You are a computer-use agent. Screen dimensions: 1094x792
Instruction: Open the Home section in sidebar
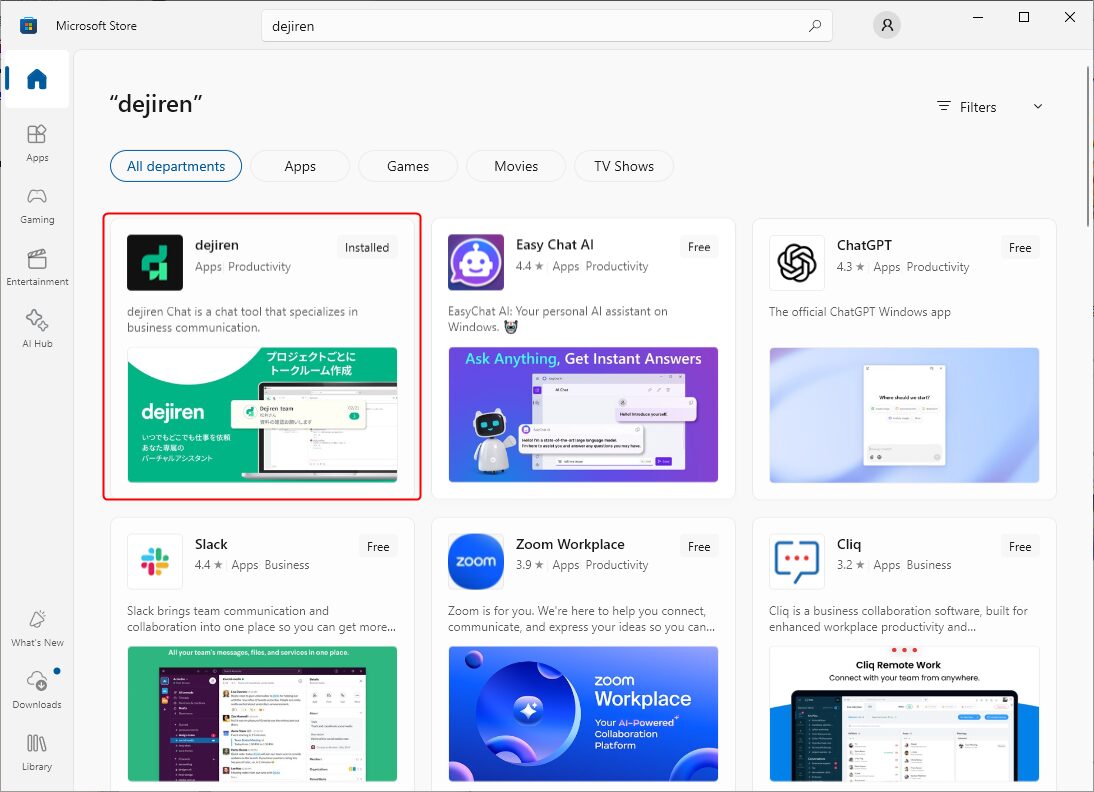click(37, 79)
